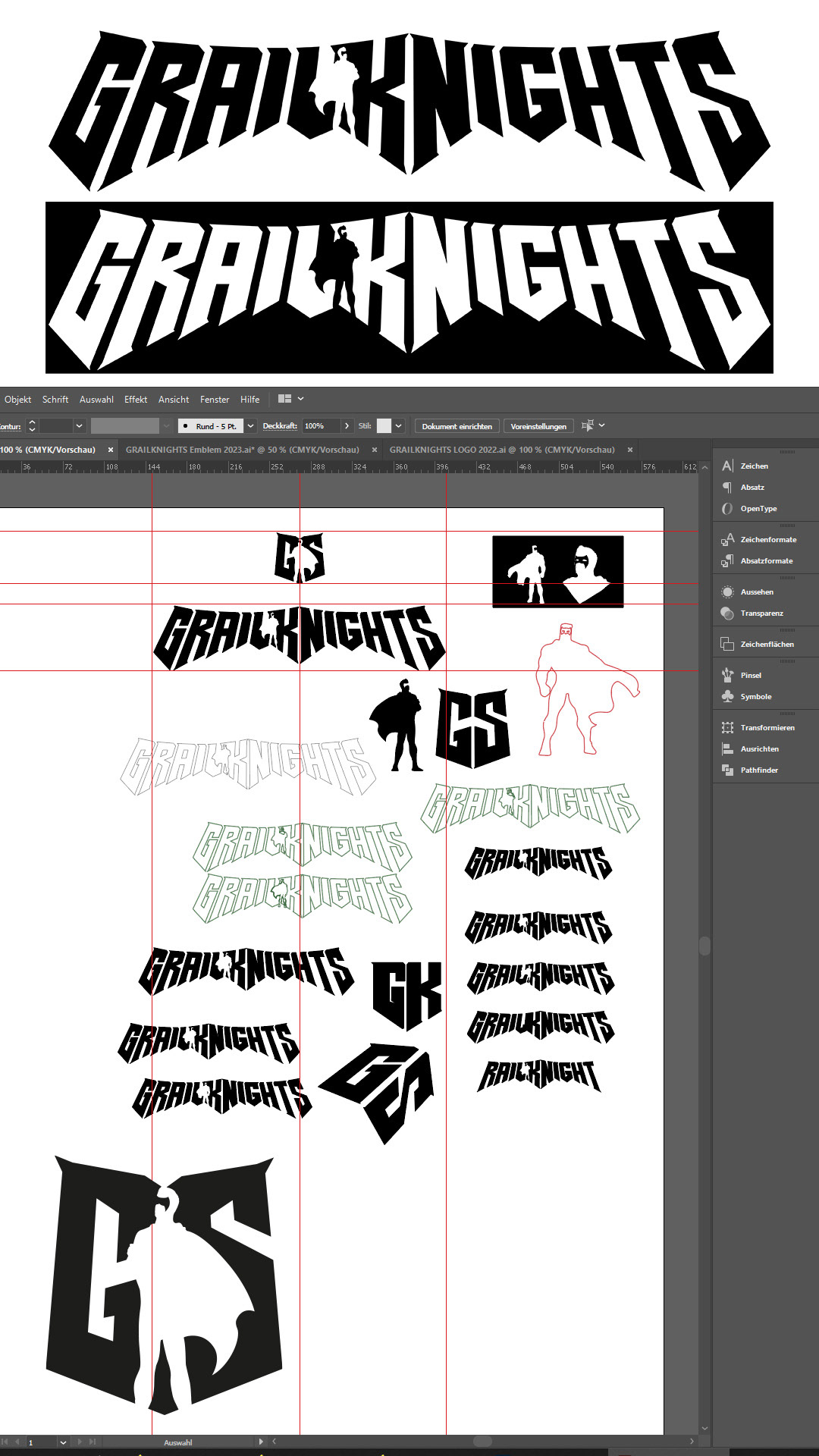Click the vertical scrollbar down arrow
This screenshot has height=1456, width=819.
point(704,1428)
